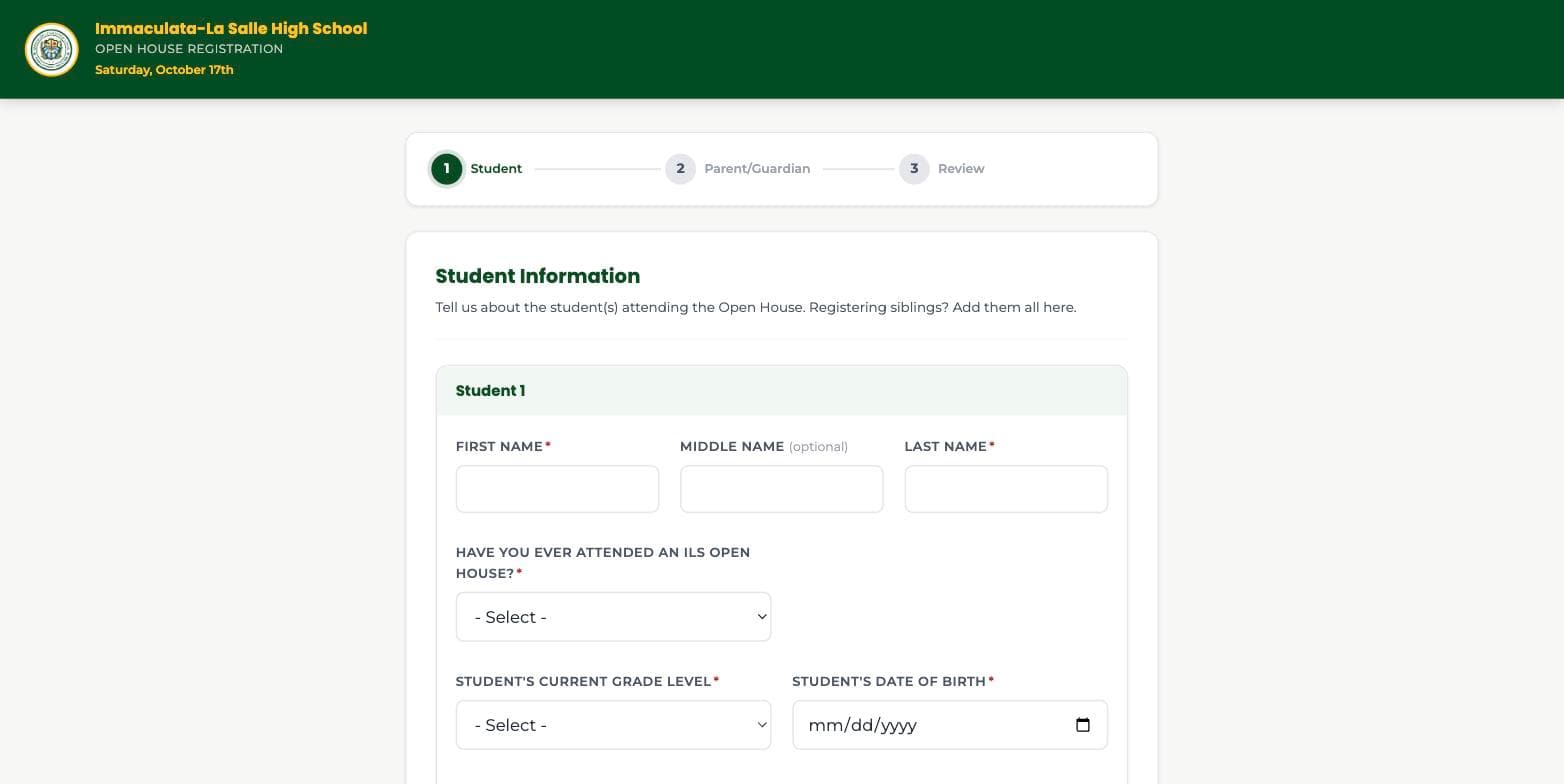The image size is (1564, 784).
Task: Click the MIDDLE NAME (optional) label
Action: tap(764, 446)
